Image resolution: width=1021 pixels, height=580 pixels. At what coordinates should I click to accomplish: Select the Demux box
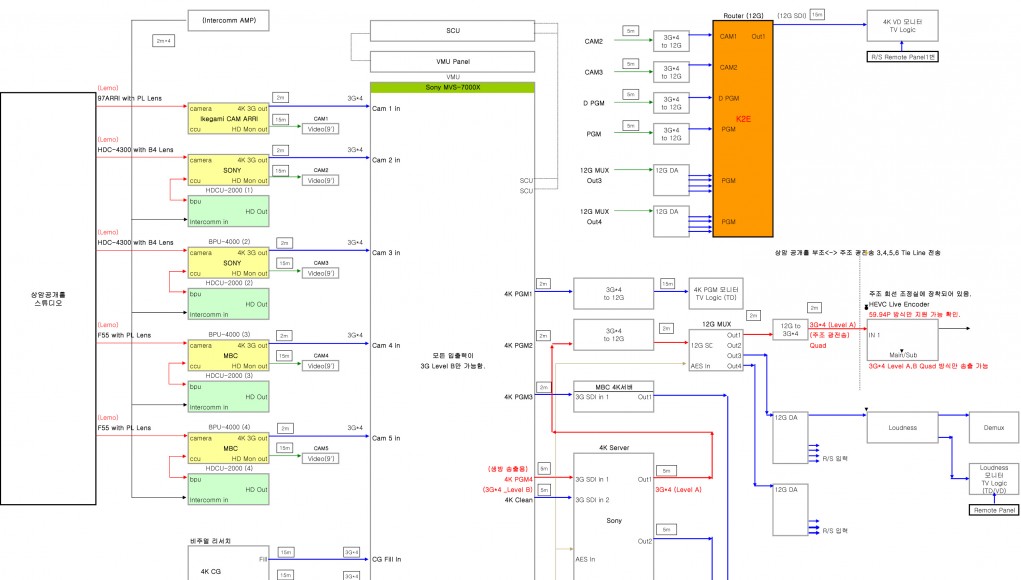click(994, 428)
